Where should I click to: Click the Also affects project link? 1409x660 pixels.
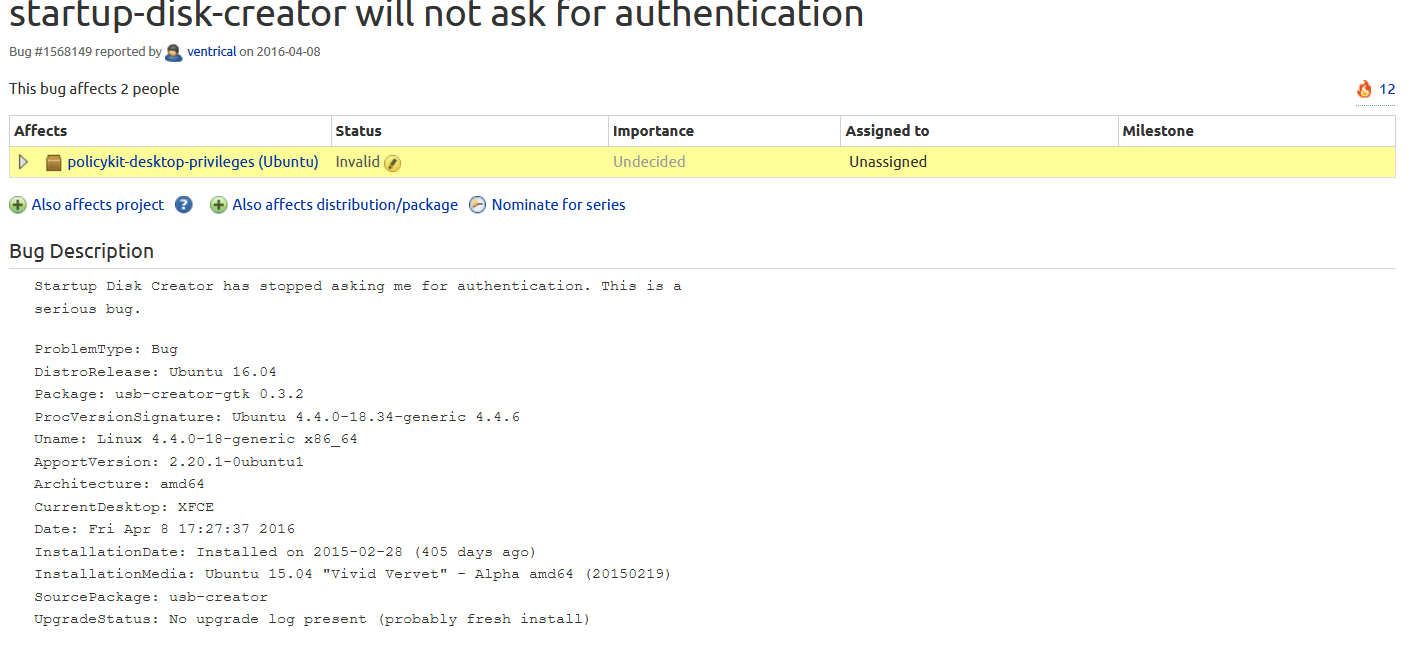click(98, 205)
